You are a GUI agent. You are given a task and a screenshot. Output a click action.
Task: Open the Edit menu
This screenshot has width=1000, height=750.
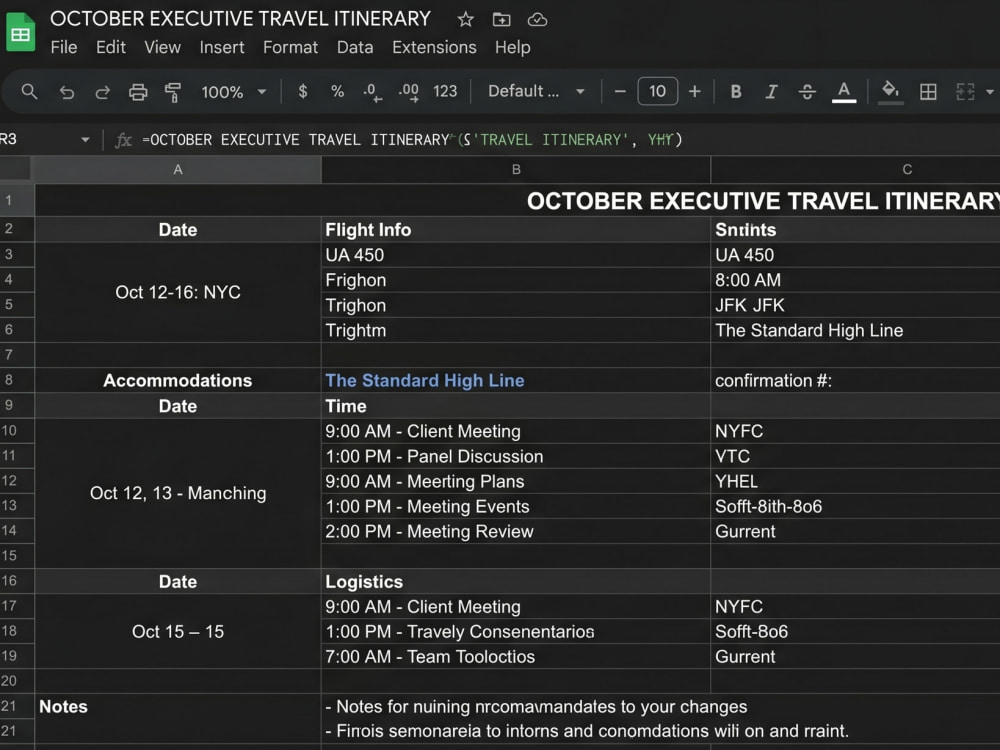111,47
